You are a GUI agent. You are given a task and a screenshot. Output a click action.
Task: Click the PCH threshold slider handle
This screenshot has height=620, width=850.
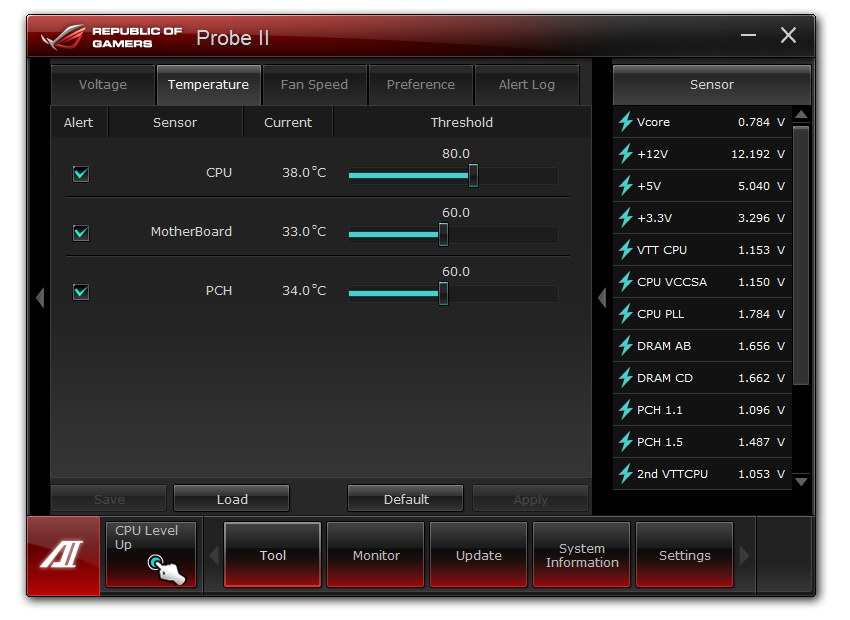tap(443, 294)
